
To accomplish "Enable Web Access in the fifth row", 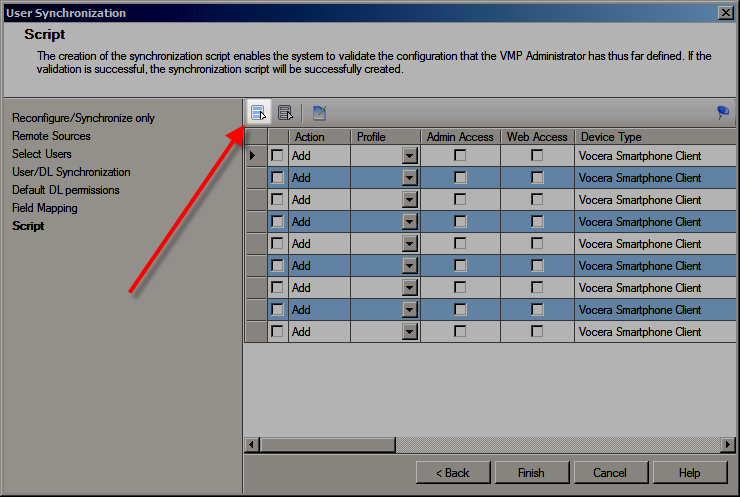I will click(537, 244).
